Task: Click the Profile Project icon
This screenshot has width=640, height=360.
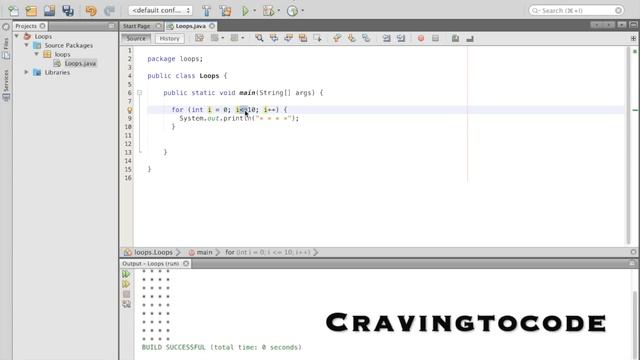Action: point(292,11)
